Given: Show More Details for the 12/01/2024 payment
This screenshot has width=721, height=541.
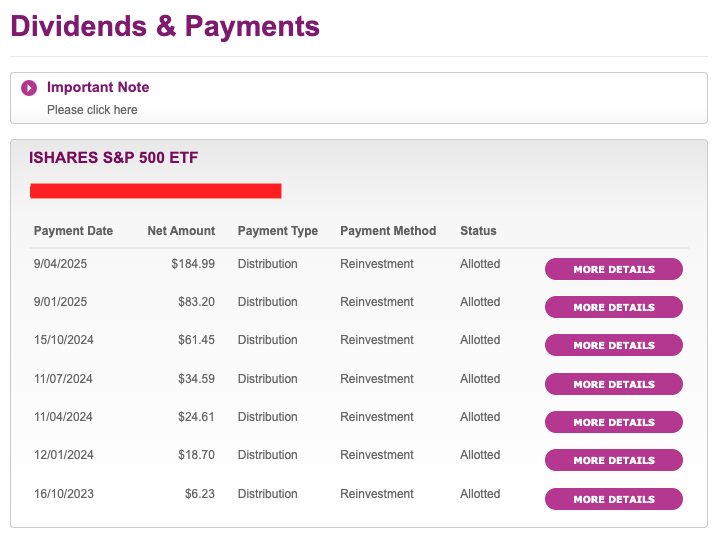Looking at the screenshot, I should tap(613, 460).
